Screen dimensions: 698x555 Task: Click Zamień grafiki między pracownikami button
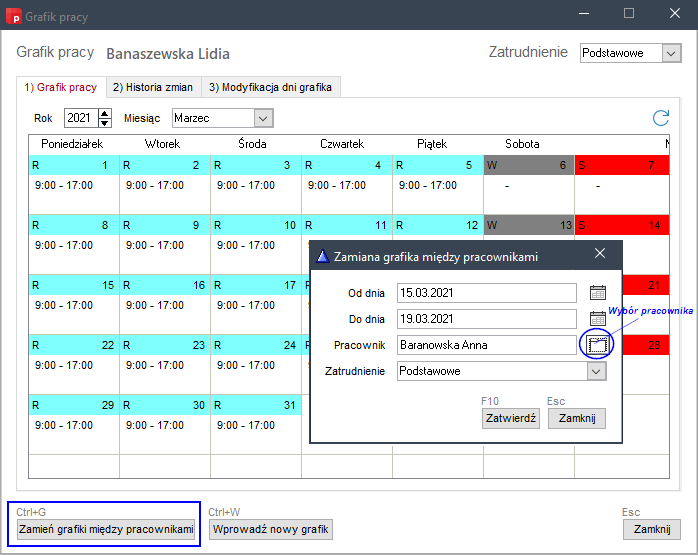[105, 529]
